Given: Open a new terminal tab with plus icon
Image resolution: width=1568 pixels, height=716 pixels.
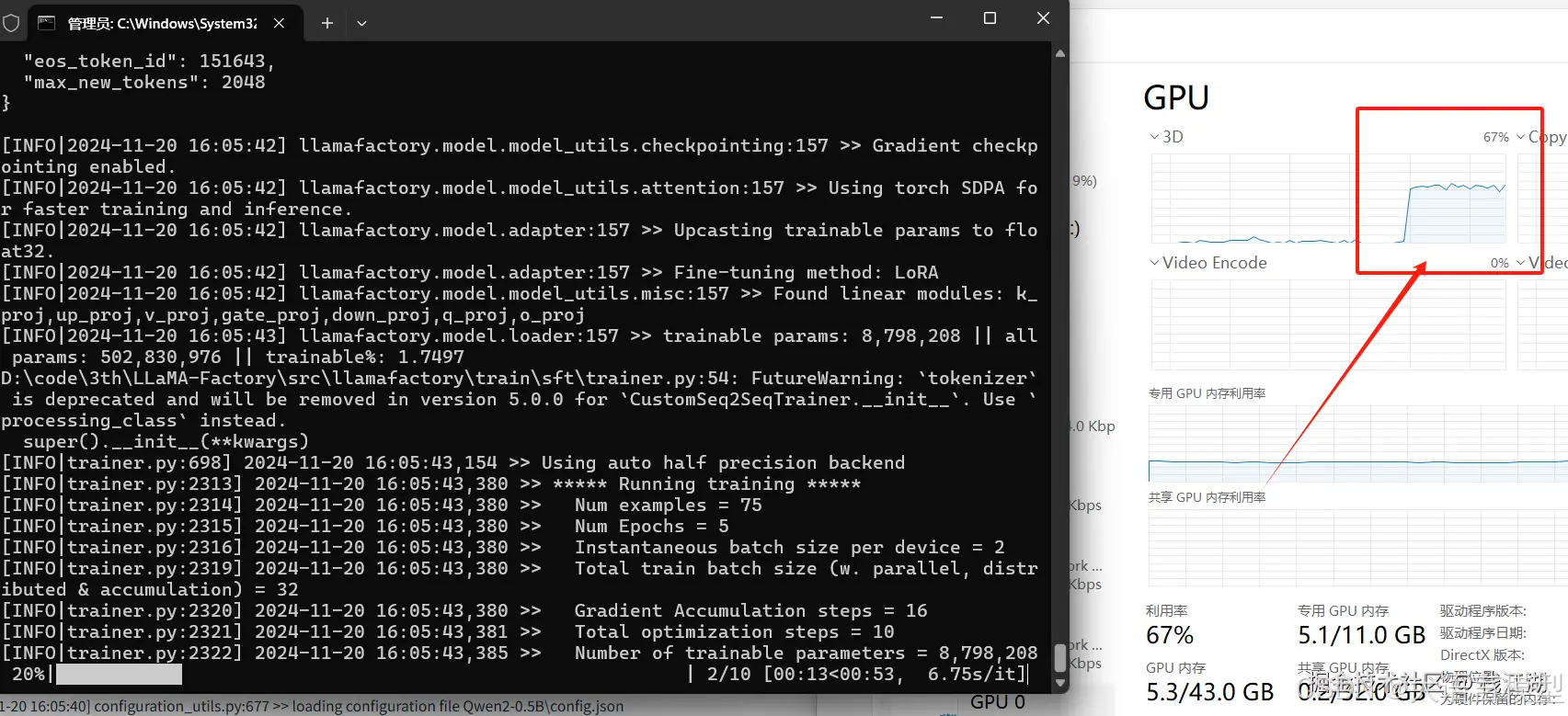Looking at the screenshot, I should (327, 23).
